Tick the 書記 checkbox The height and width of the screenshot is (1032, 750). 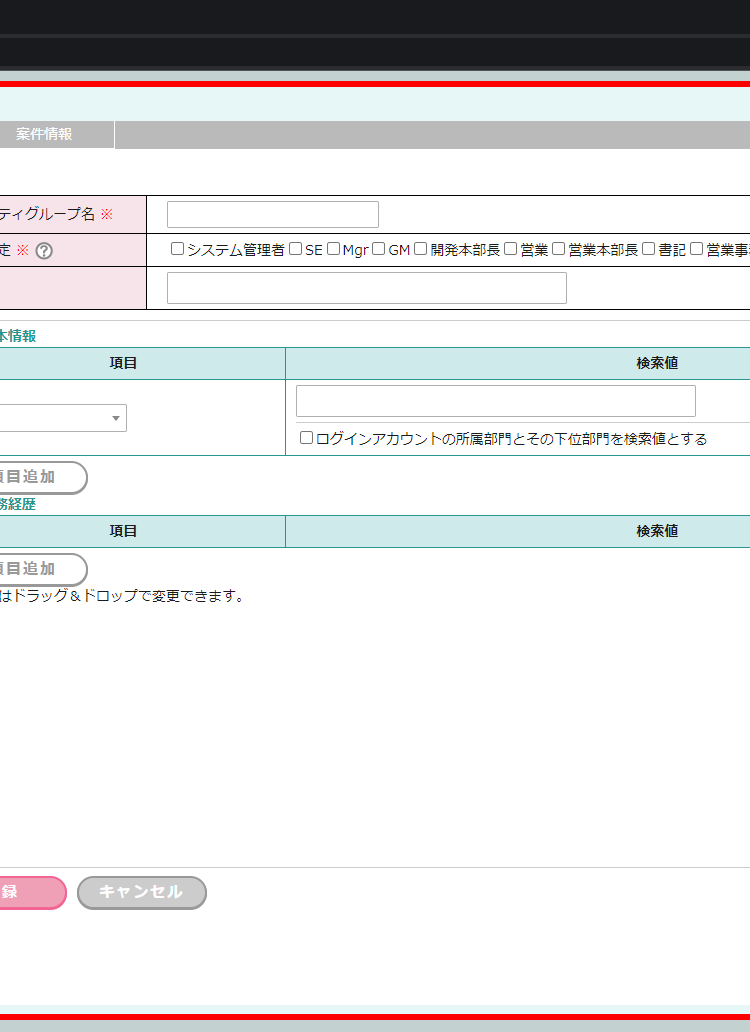pyautogui.click(x=648, y=249)
